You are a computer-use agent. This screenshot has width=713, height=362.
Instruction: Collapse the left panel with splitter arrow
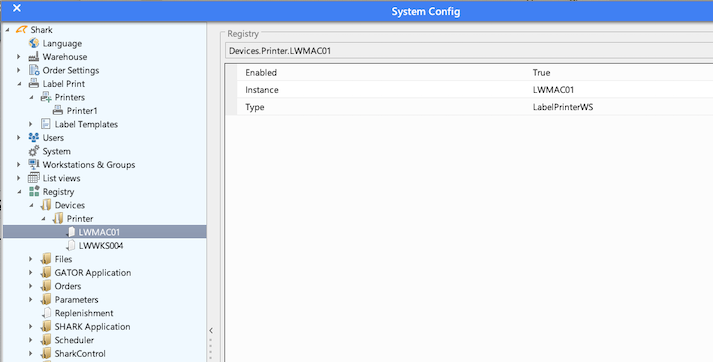coord(211,330)
